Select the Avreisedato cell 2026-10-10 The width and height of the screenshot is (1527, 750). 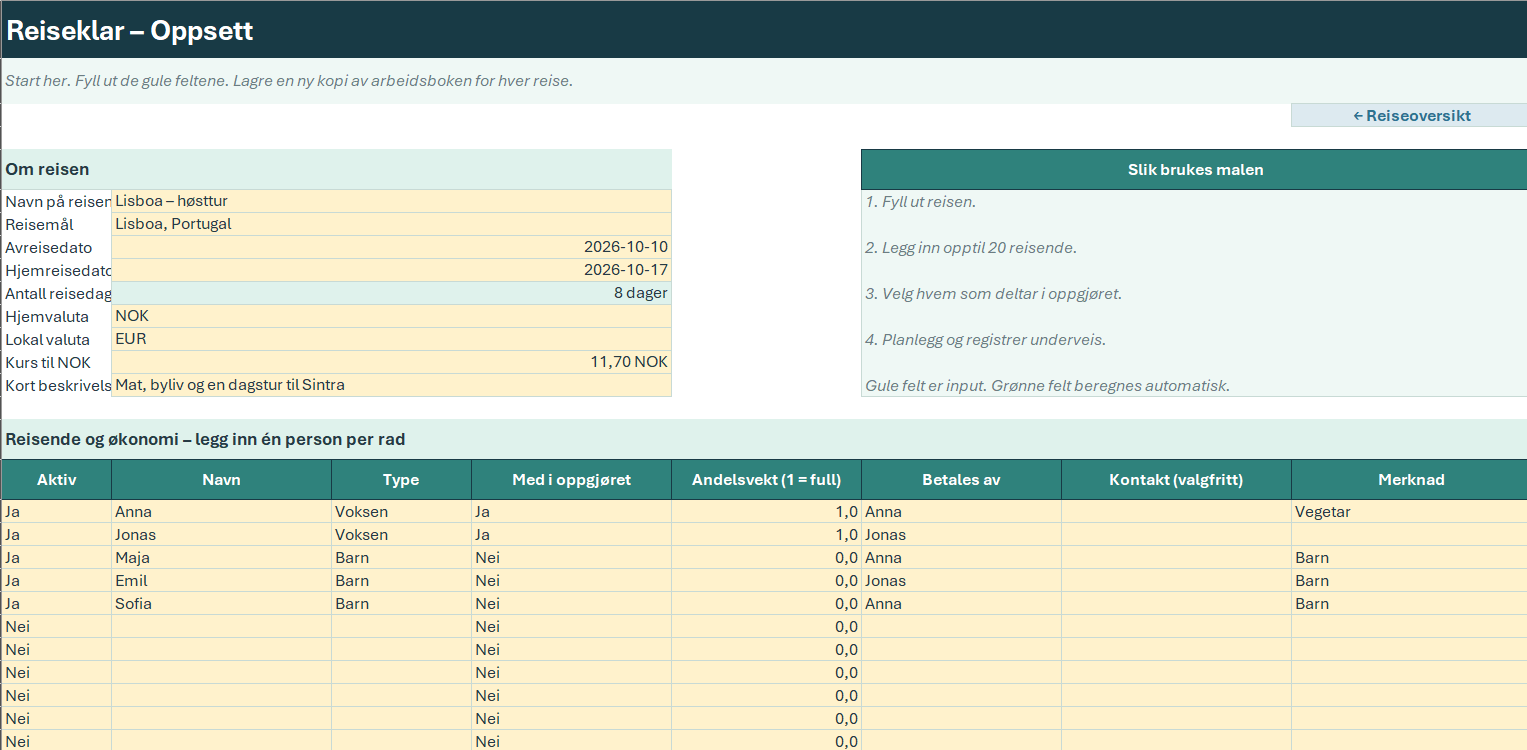click(x=391, y=247)
